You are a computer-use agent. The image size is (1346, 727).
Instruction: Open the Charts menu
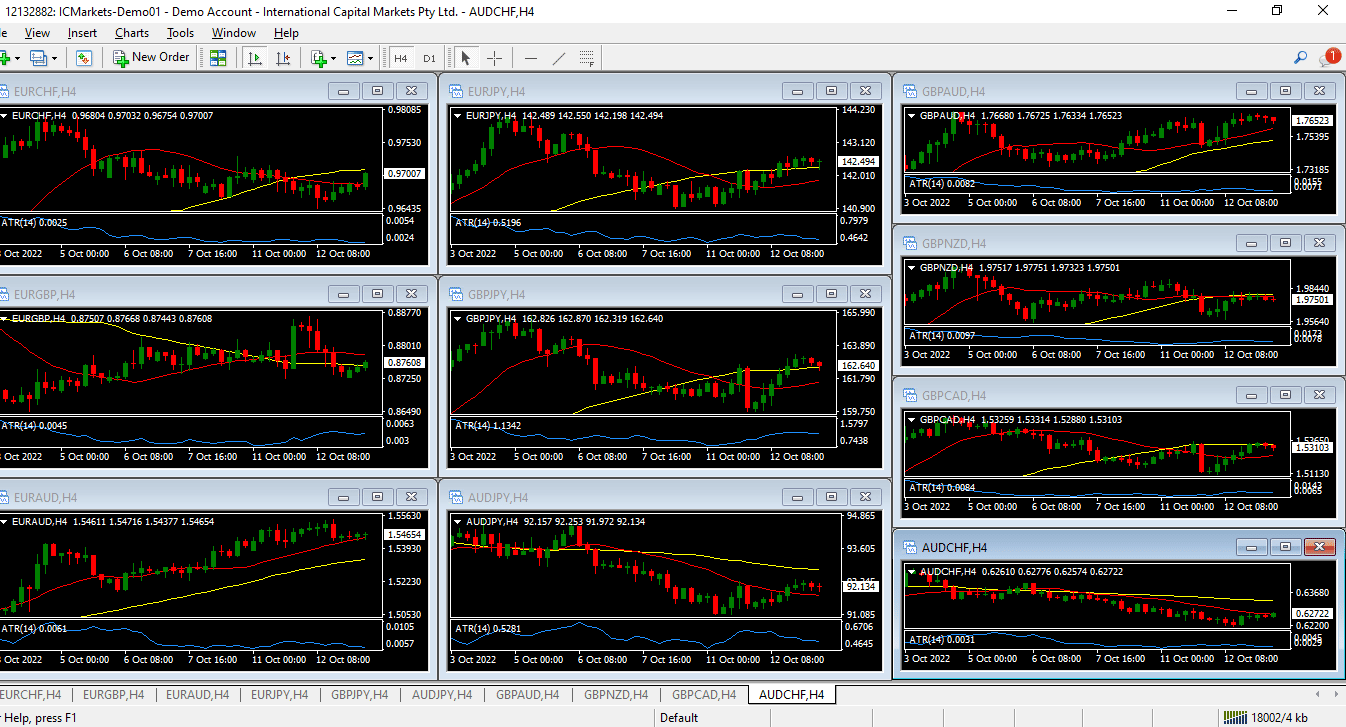pyautogui.click(x=131, y=33)
